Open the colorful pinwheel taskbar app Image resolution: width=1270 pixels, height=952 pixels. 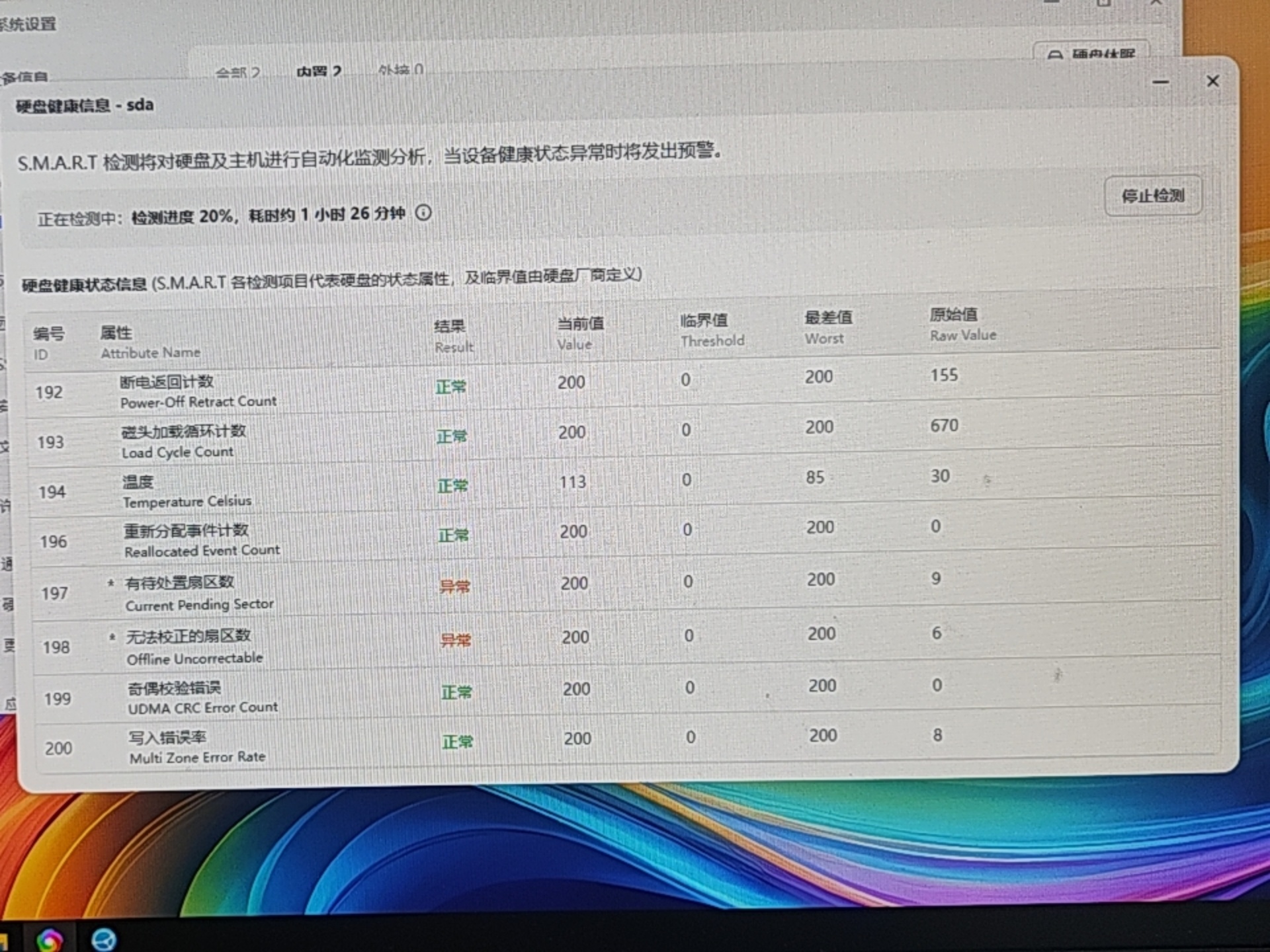[50, 939]
